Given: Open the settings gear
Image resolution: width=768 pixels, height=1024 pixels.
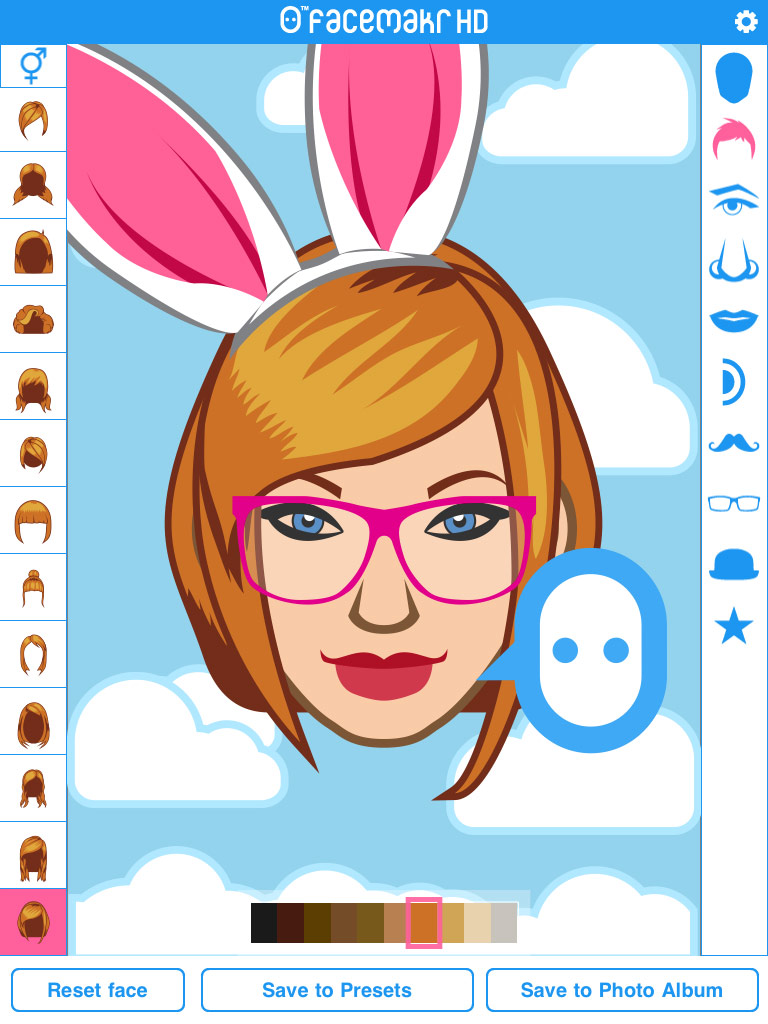Looking at the screenshot, I should (x=745, y=22).
